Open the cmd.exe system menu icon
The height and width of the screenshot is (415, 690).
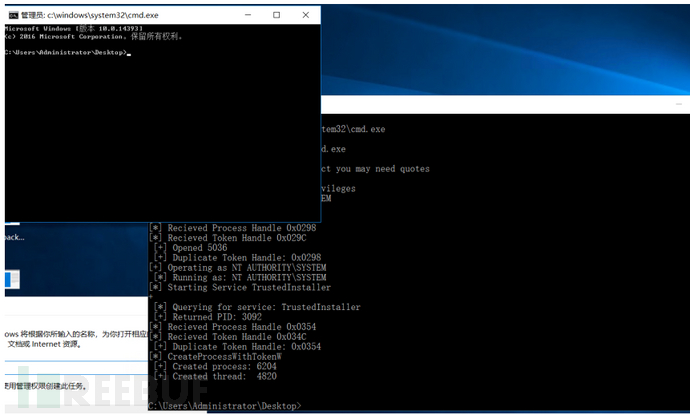click(x=13, y=15)
